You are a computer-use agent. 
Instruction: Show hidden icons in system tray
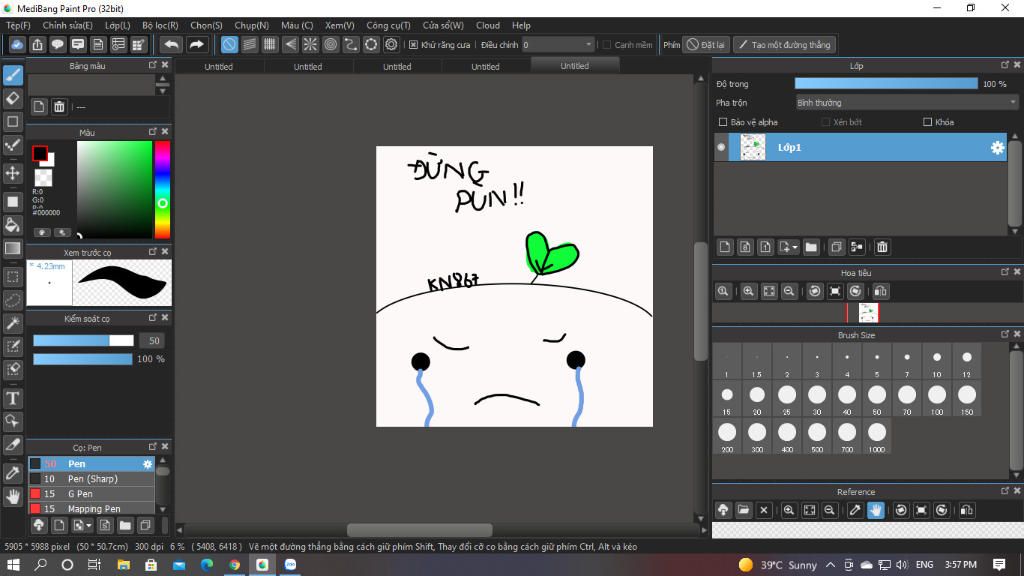tap(830, 565)
